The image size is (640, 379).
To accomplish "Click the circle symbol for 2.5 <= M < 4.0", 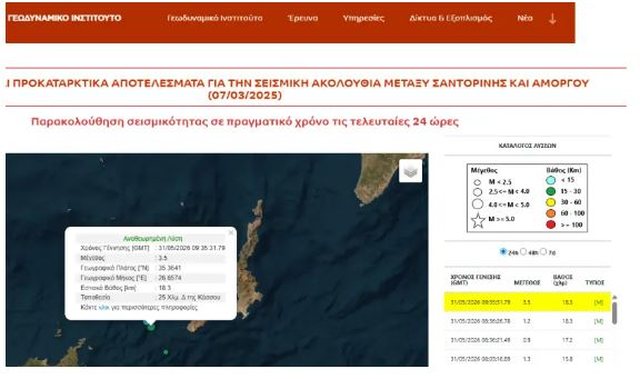I will click(x=477, y=192).
